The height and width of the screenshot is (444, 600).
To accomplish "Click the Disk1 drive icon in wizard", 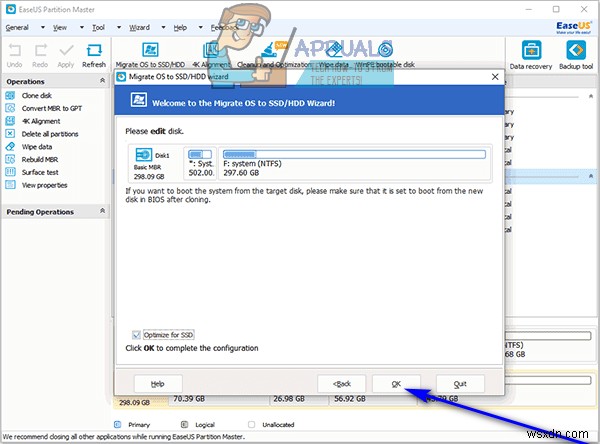I will [144, 155].
